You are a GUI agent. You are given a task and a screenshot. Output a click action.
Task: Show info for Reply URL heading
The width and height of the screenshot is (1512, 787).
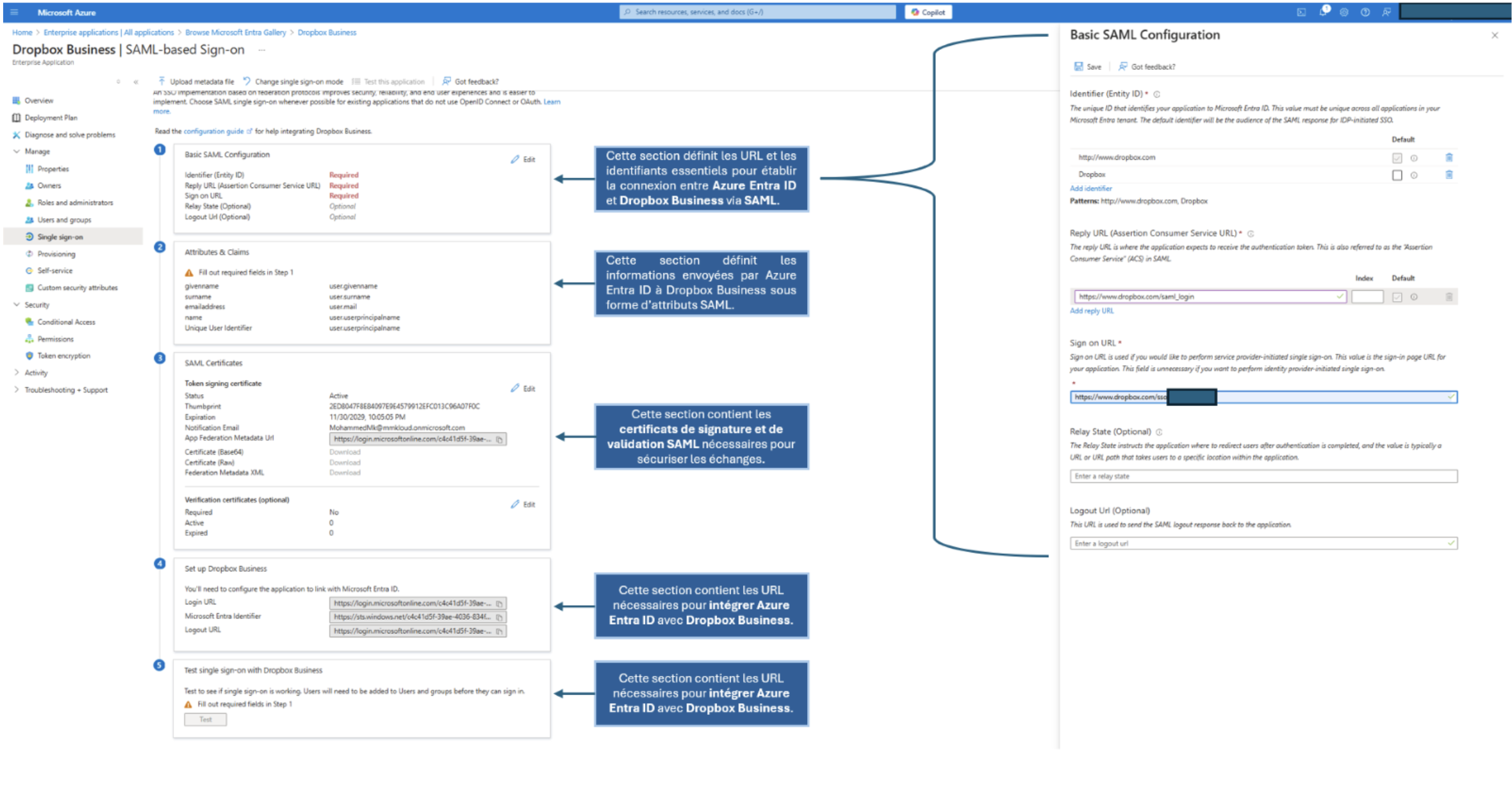point(1251,234)
